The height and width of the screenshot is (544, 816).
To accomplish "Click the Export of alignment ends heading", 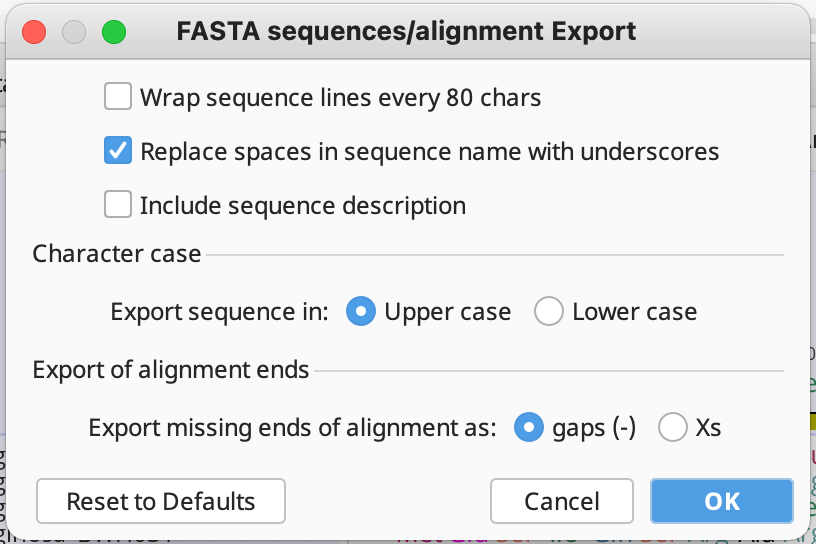I will [x=171, y=370].
